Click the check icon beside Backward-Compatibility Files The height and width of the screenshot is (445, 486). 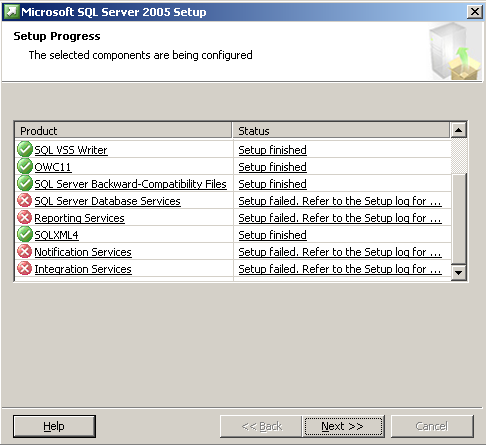click(x=25, y=183)
